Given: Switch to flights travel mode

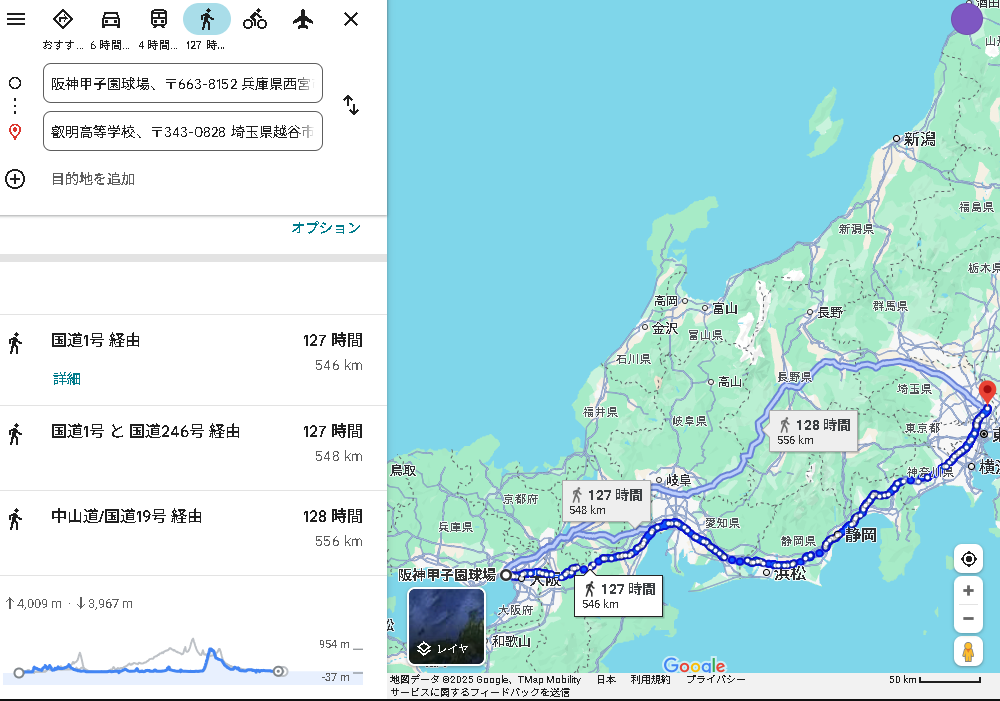Looking at the screenshot, I should [303, 19].
